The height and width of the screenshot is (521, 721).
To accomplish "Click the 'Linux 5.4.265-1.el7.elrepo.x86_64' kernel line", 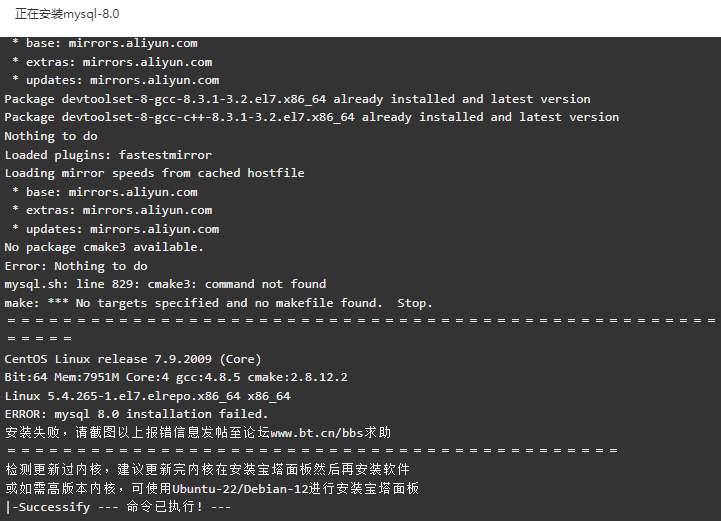I will [148, 396].
